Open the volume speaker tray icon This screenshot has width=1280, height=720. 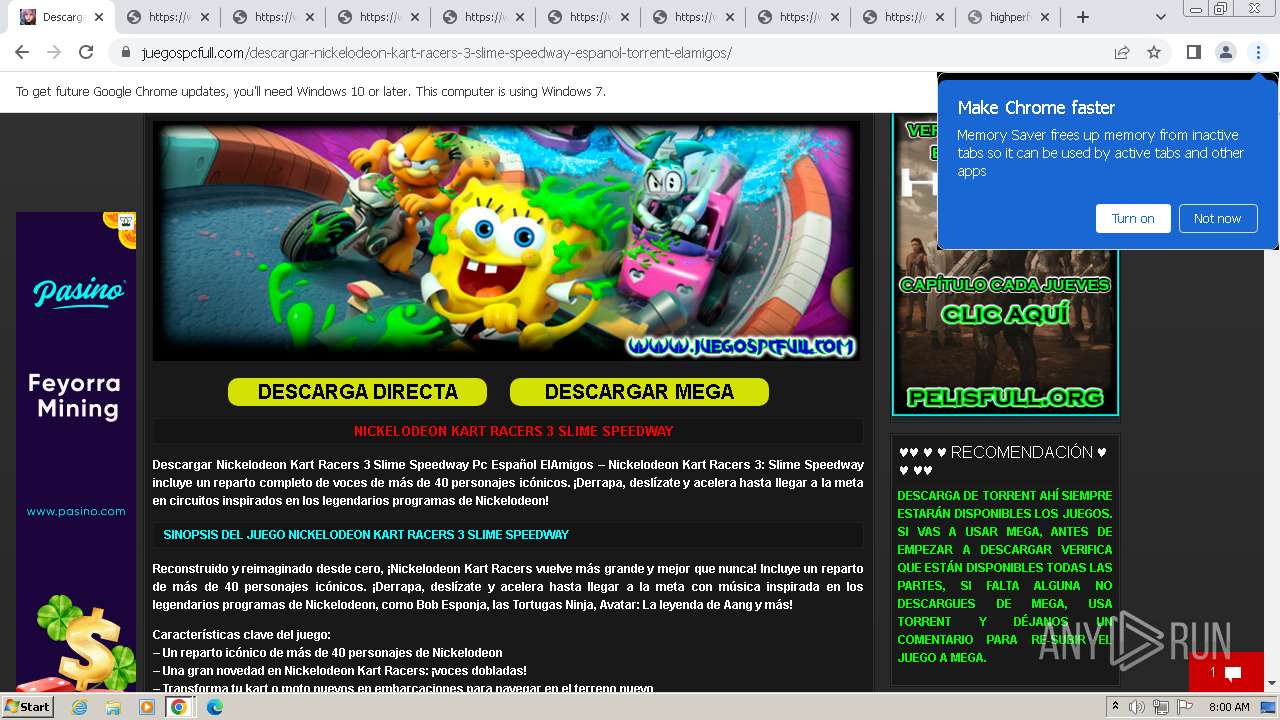1137,707
